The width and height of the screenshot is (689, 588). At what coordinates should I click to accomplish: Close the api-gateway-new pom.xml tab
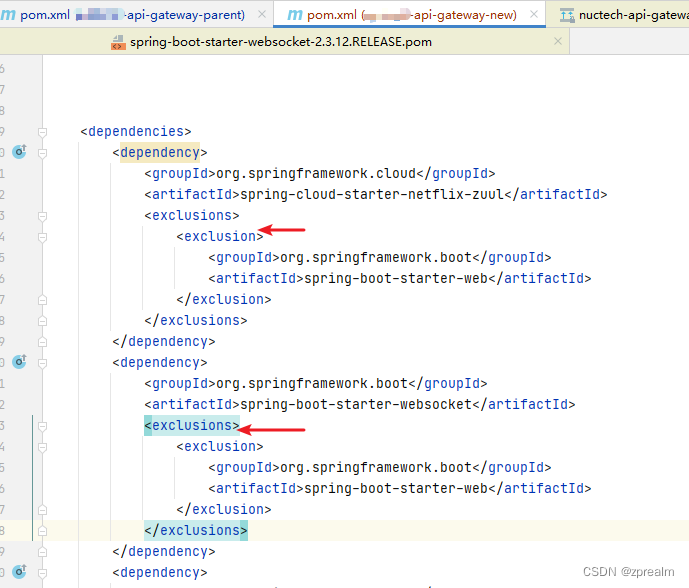(534, 15)
